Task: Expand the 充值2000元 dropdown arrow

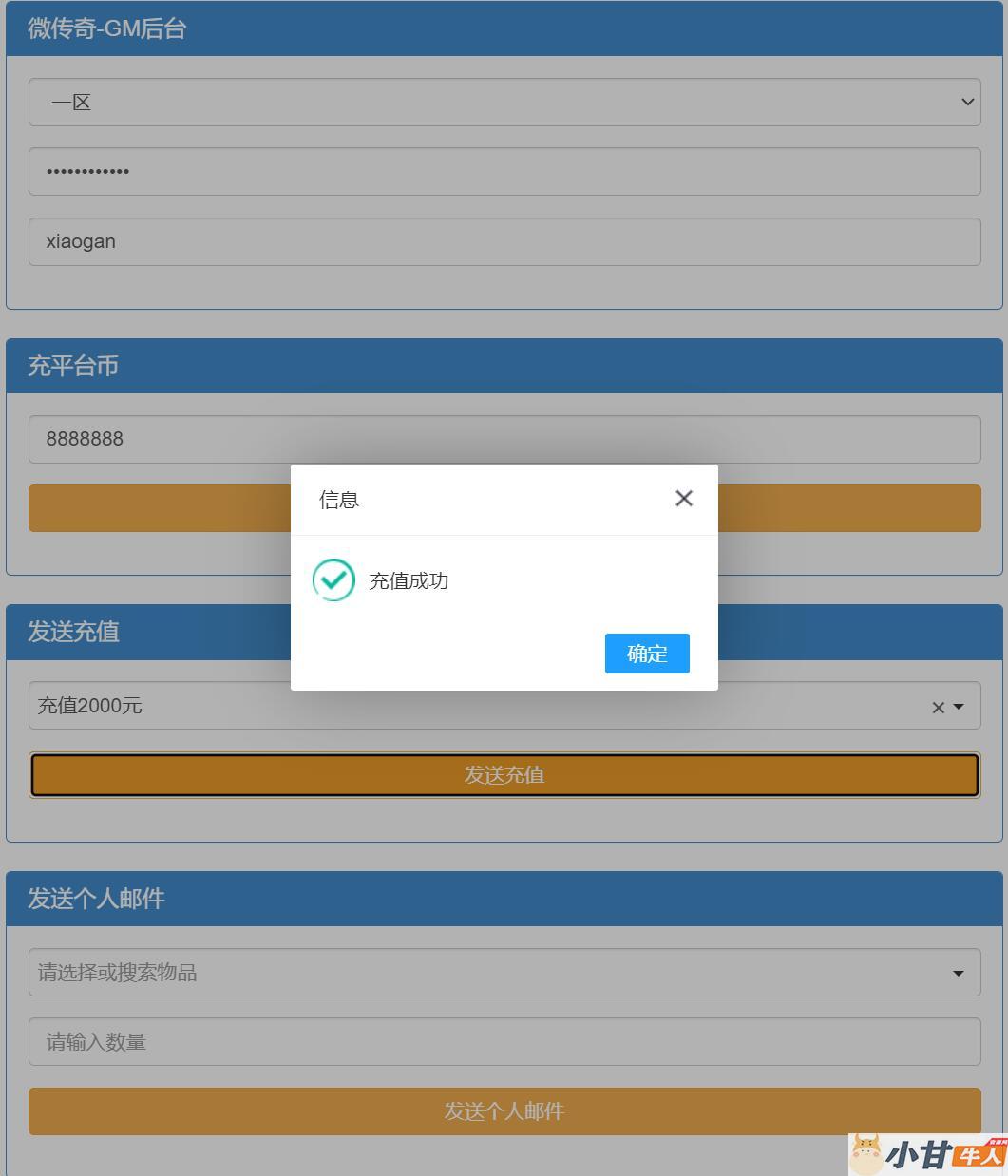Action: pos(959,707)
